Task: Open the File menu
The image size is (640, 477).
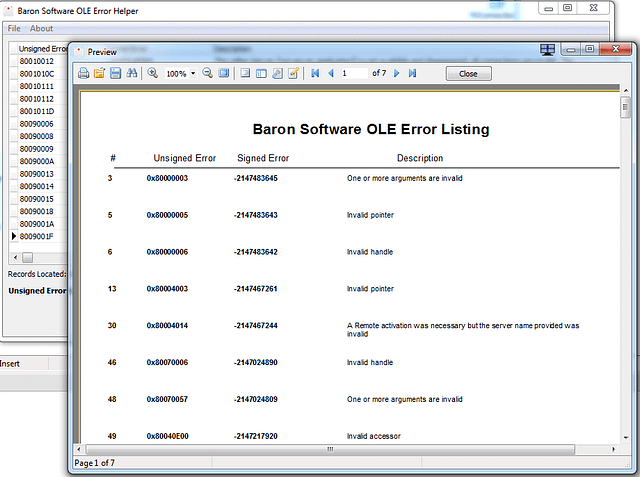Action: point(14,28)
